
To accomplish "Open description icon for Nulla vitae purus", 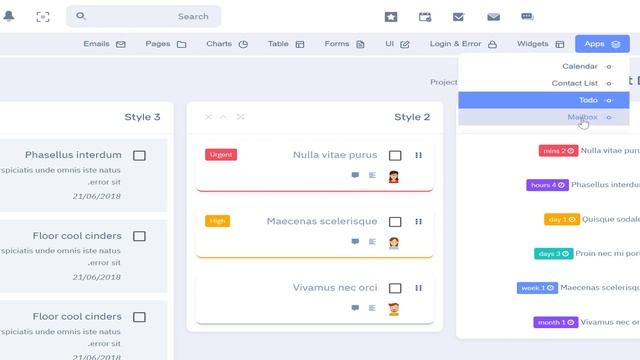I will tap(372, 175).
